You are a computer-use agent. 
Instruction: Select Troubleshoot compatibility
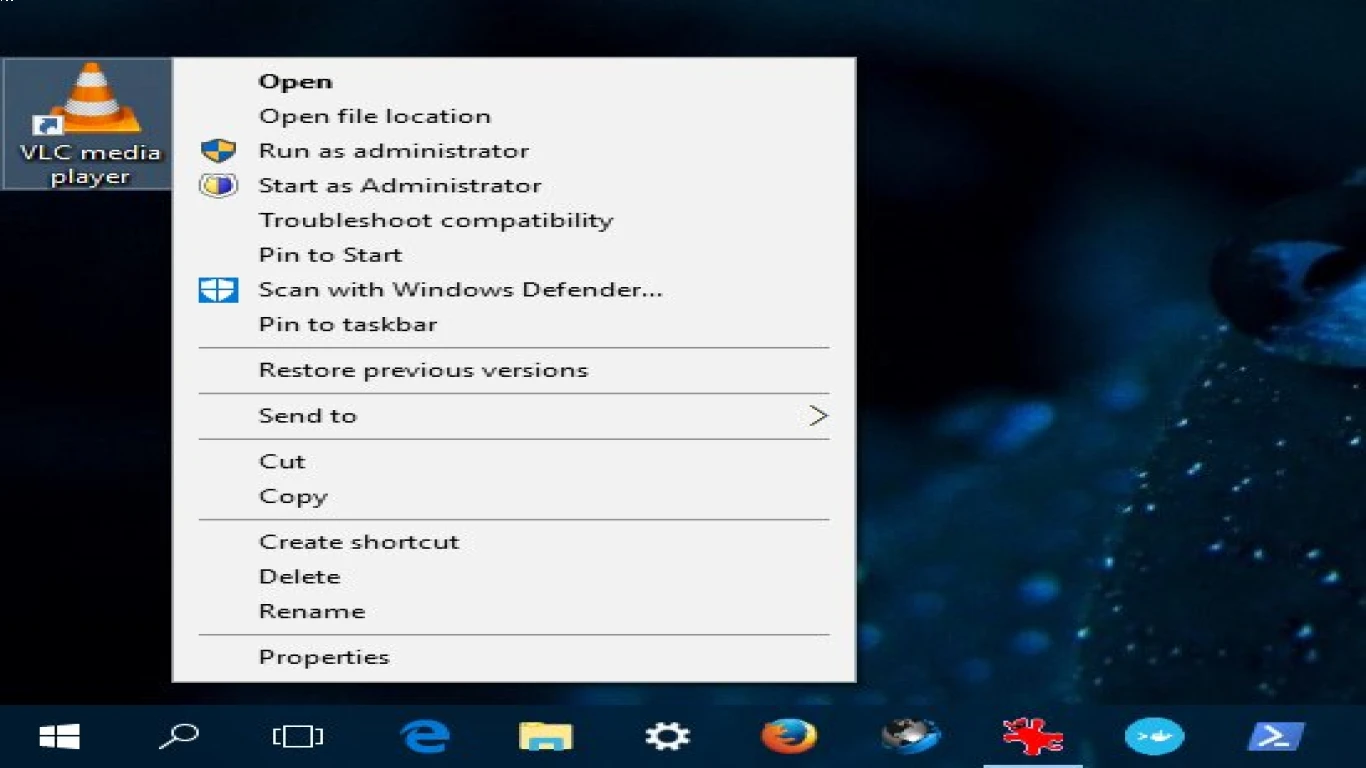tap(436, 220)
